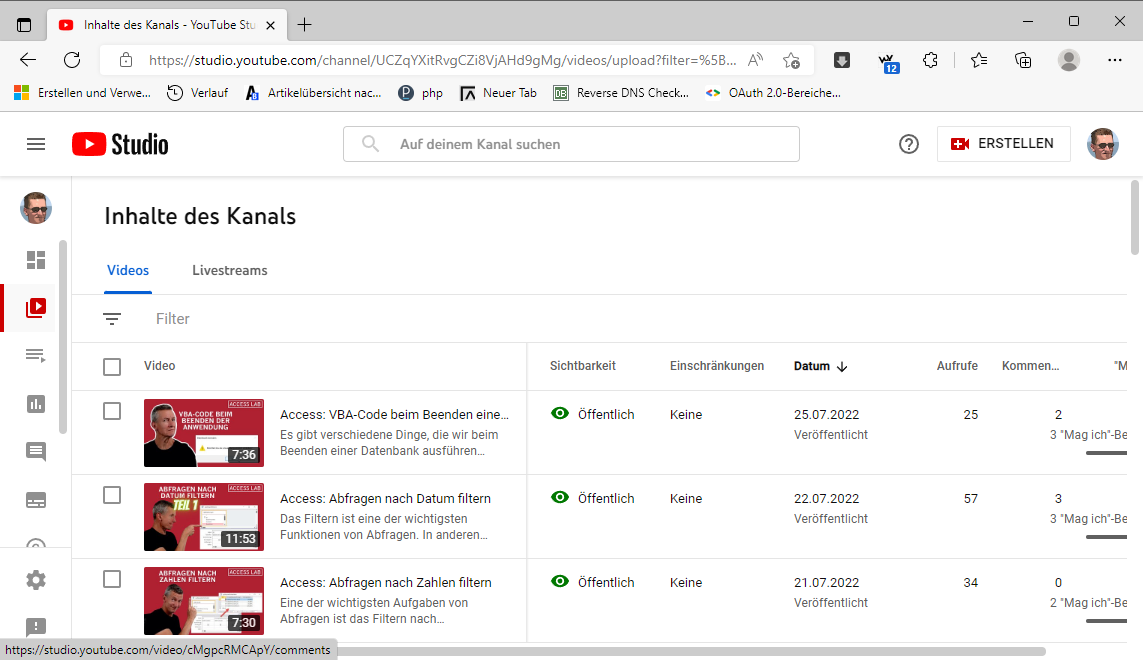Open Studio settings gear icon

(36, 580)
